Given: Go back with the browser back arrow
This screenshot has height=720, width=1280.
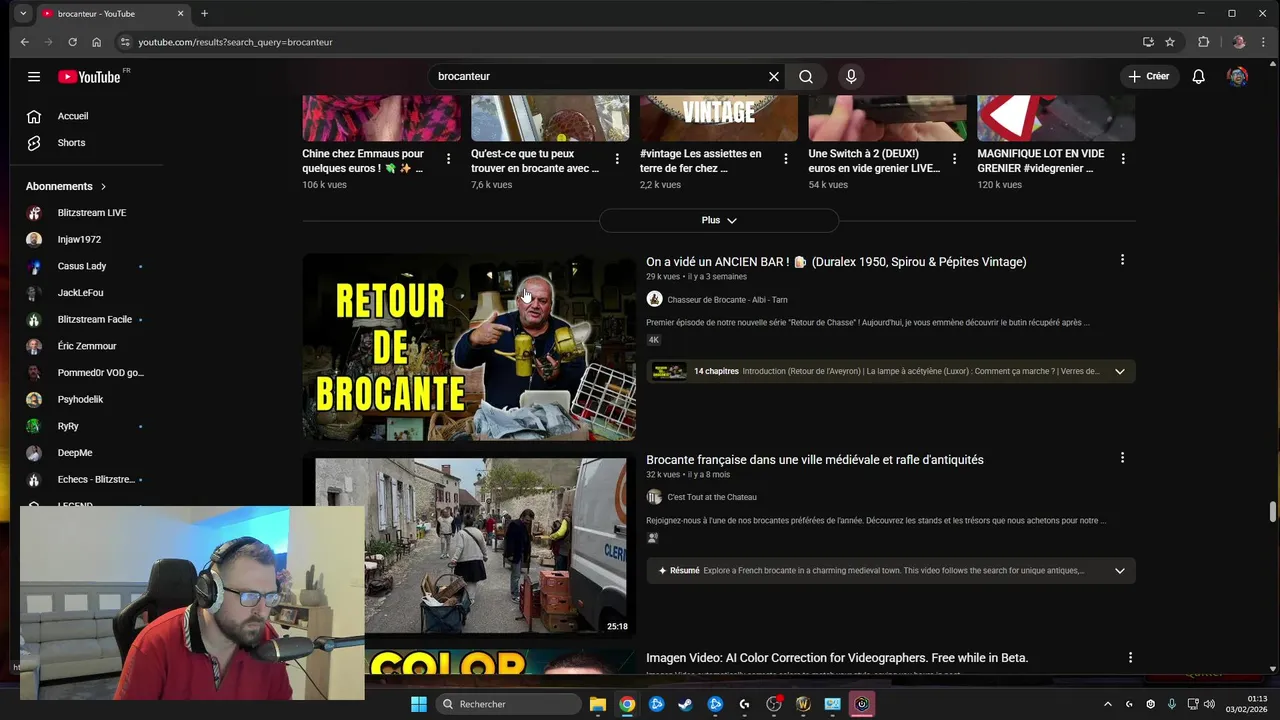Looking at the screenshot, I should (x=25, y=42).
